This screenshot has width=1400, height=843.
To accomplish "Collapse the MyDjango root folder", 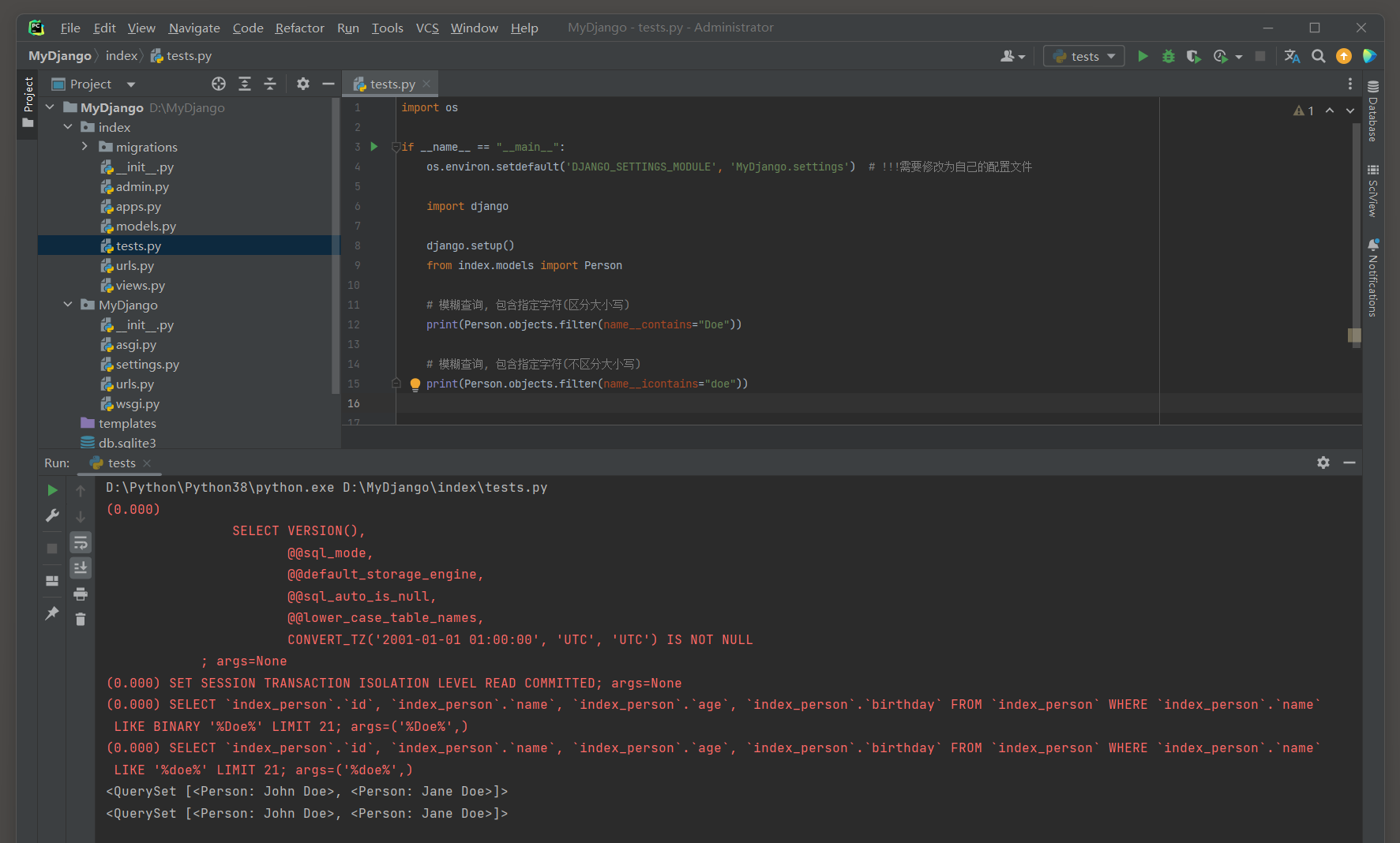I will 51,107.
